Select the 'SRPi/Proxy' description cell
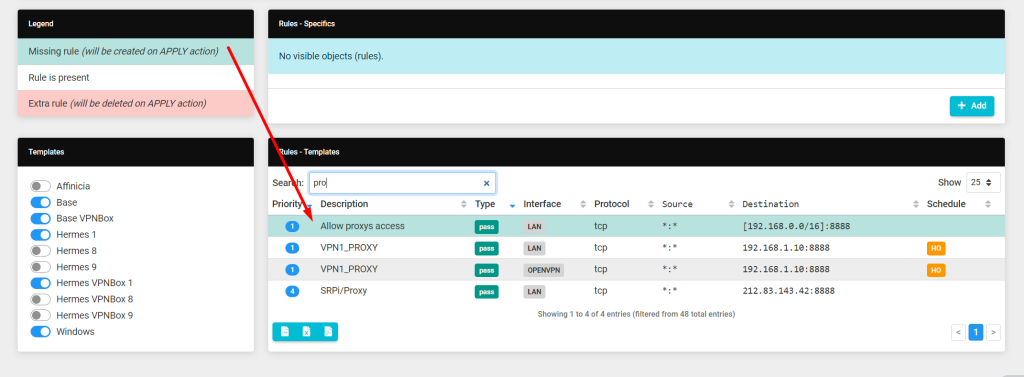The height and width of the screenshot is (377, 1024). [x=344, y=291]
